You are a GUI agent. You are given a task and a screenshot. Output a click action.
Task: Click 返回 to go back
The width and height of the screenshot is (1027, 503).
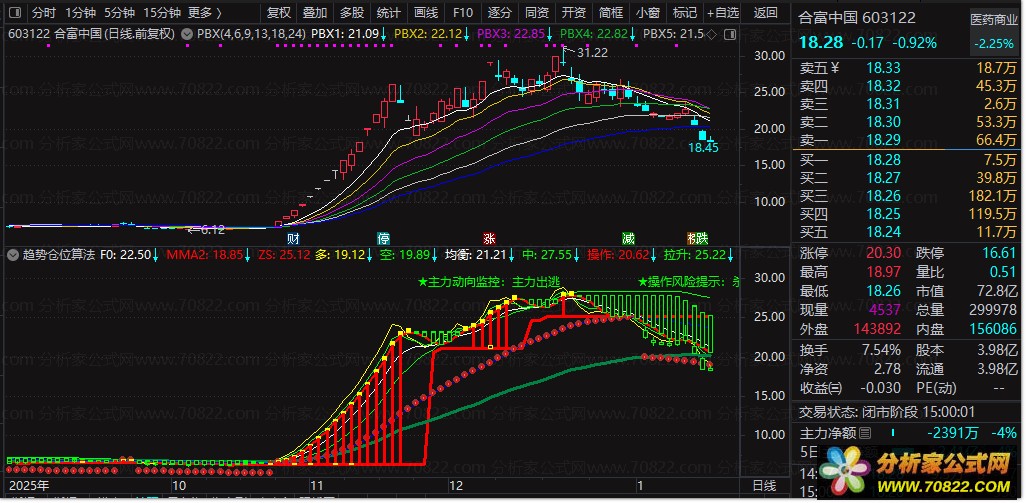point(765,12)
